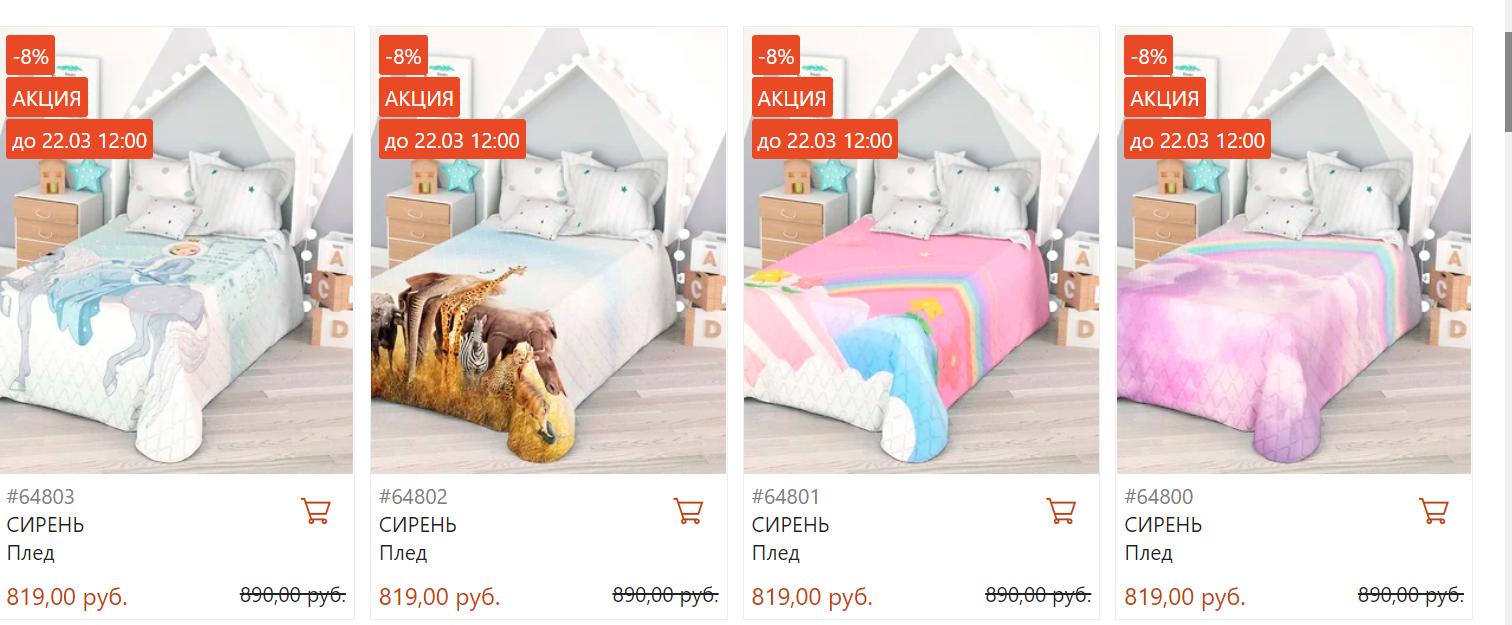
Task: Open СИРЕНЬ product link under #64802
Action: point(418,525)
